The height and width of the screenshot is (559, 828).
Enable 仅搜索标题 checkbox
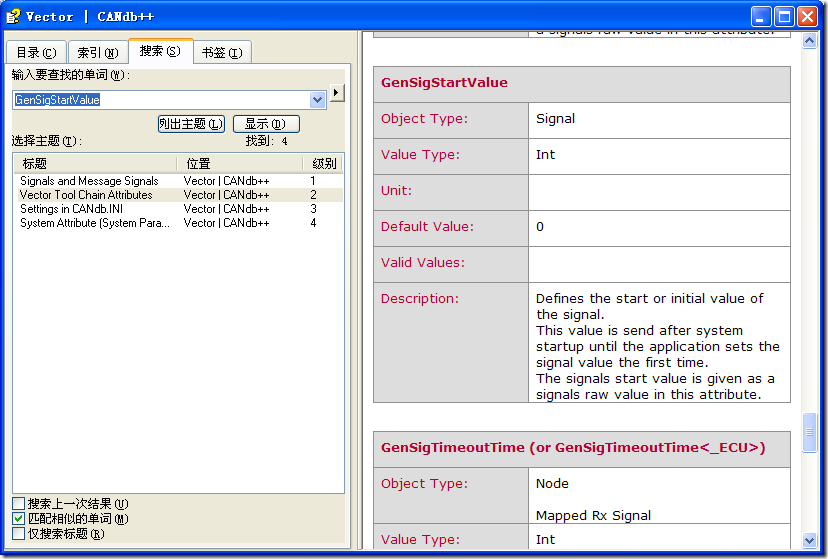[18, 533]
